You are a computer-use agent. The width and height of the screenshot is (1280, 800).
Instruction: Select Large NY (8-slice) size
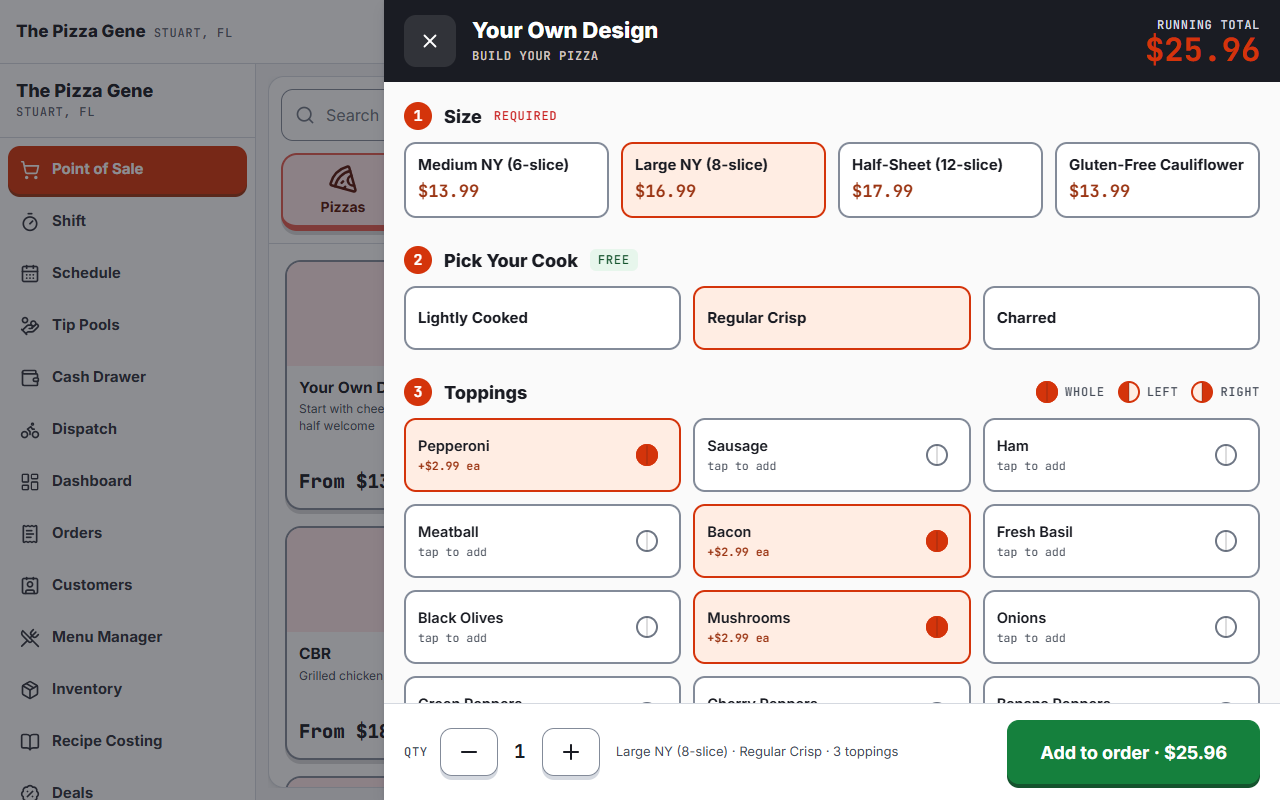point(723,180)
